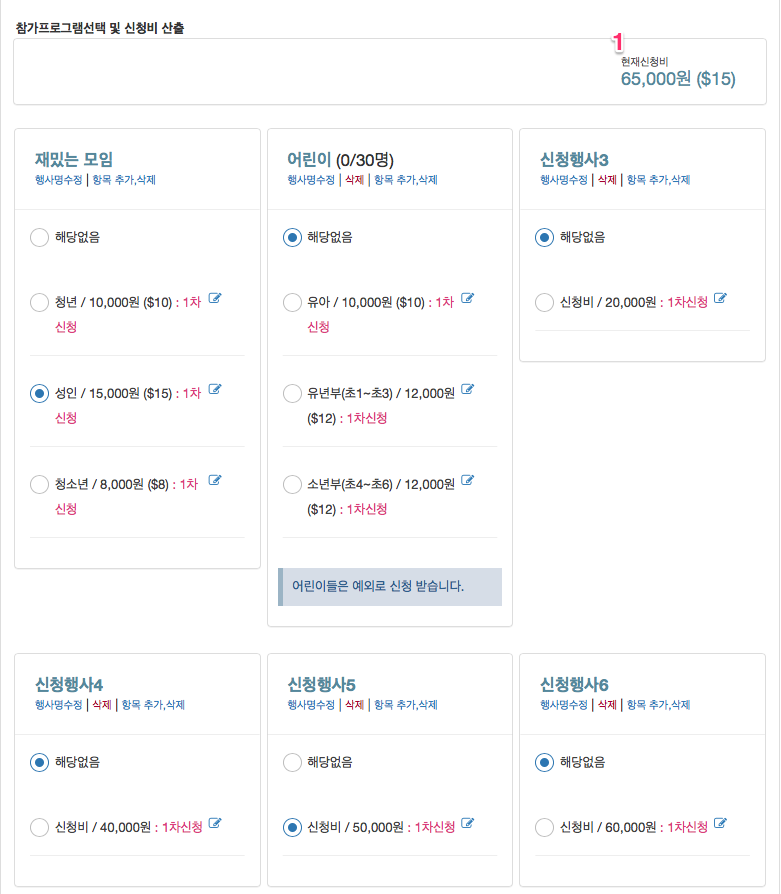Screen dimensions: 781x894
Task: Click edit icon next to 유아 10,000원 option
Action: tap(467, 298)
